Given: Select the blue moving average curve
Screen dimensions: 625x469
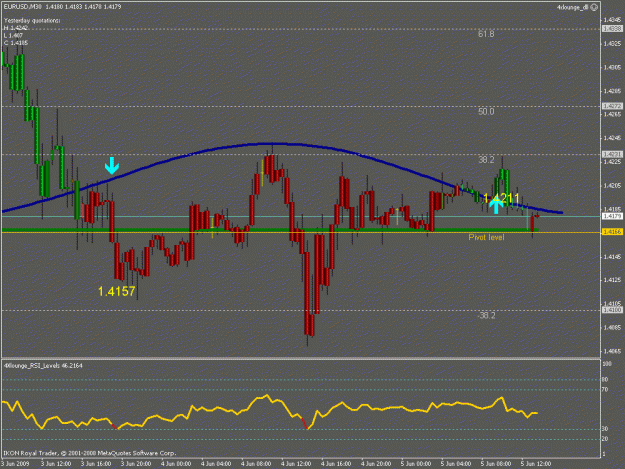Looking at the screenshot, I should [x=275, y=143].
